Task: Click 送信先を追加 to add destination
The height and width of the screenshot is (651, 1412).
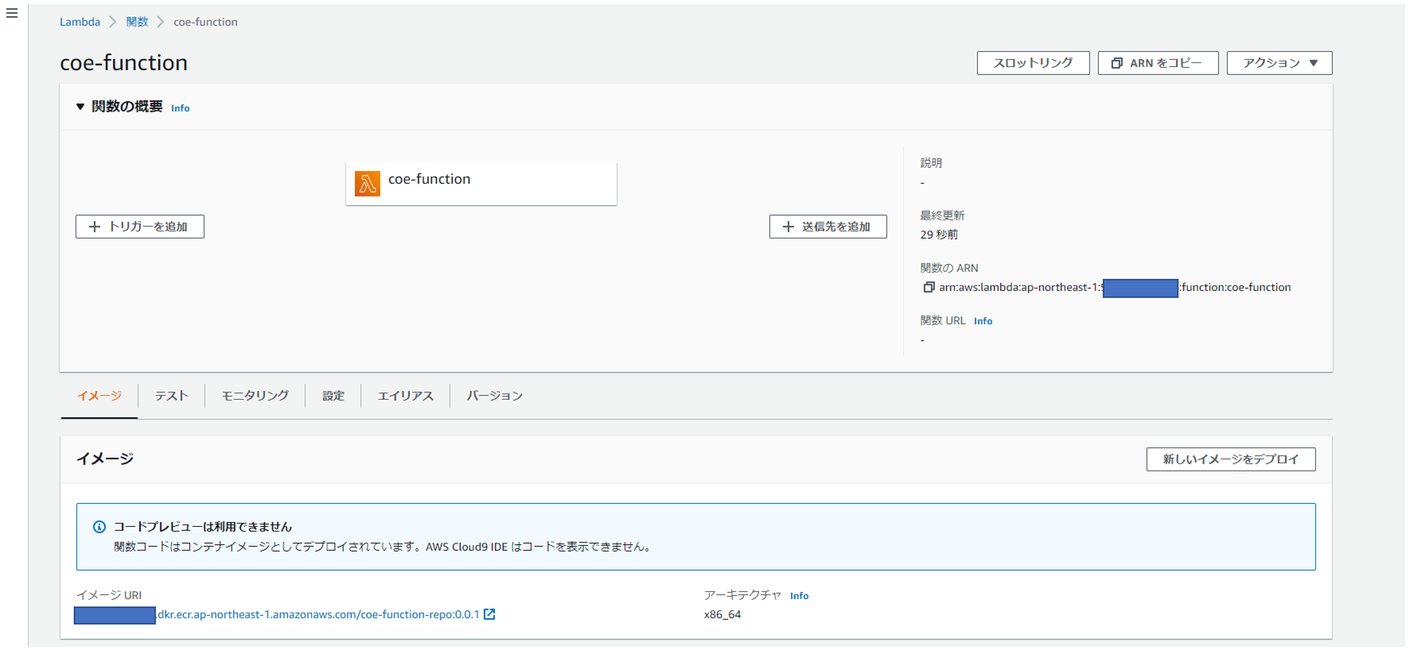Action: [827, 227]
